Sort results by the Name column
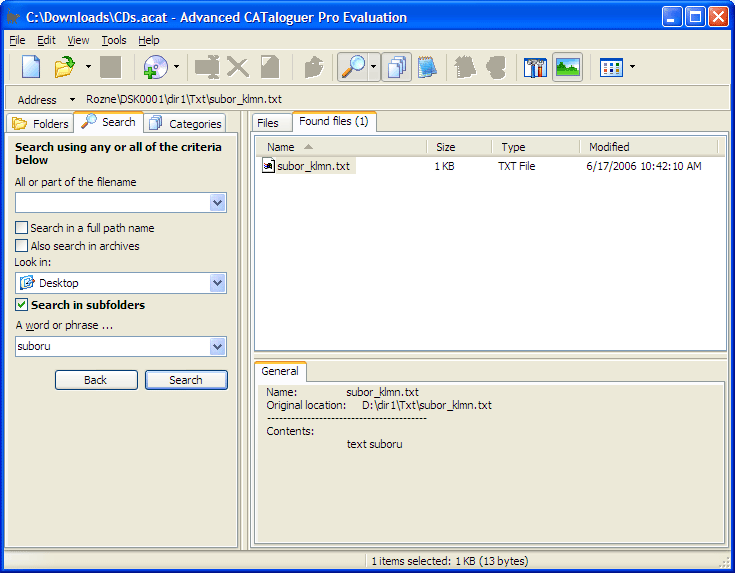The image size is (735, 573). point(341,147)
